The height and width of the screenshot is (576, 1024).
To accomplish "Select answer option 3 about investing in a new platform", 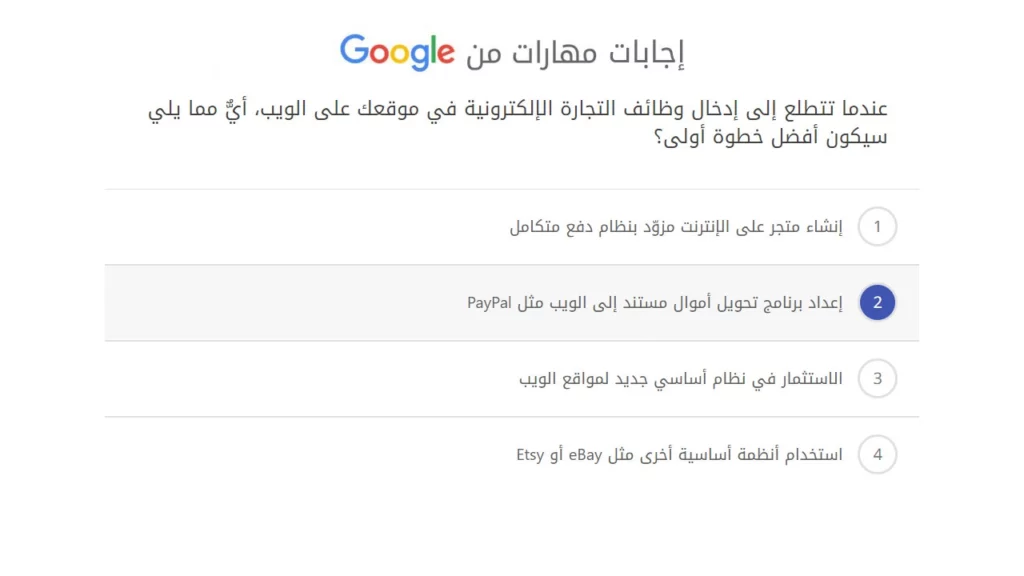I will click(700, 378).
